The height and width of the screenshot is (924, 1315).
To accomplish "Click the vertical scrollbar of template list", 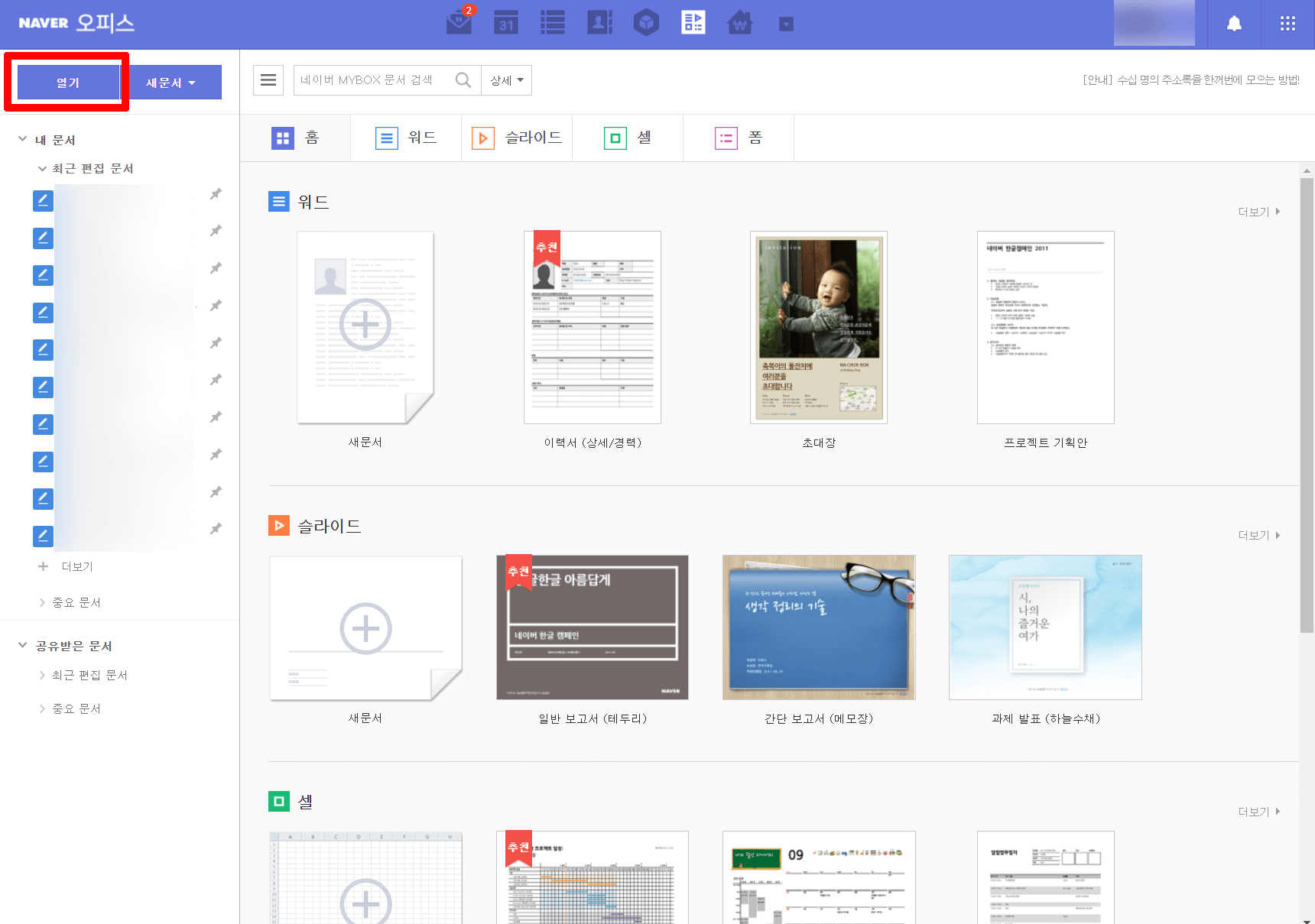I will 1307,405.
